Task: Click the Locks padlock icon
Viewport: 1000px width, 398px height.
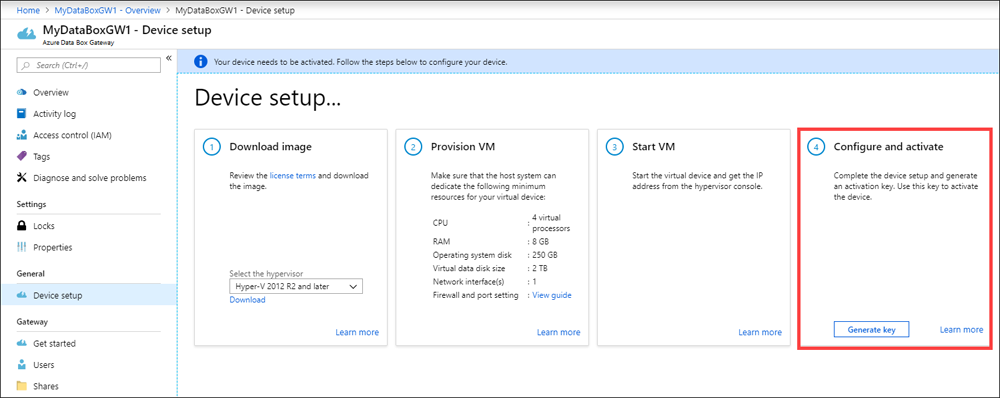Action: [x=22, y=226]
